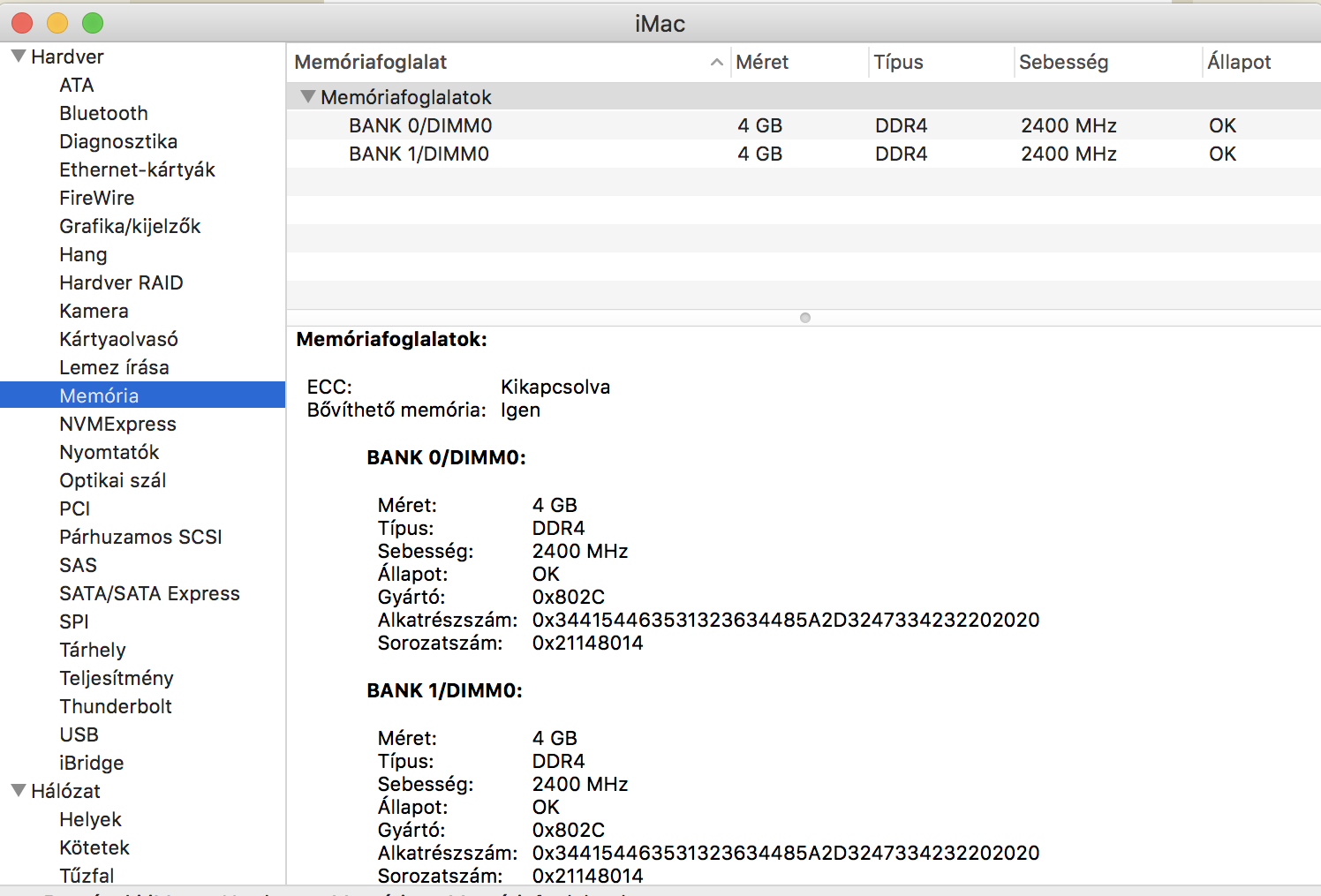The width and height of the screenshot is (1321, 896).
Task: Collapse the Hálózat tree section
Action: (x=18, y=791)
